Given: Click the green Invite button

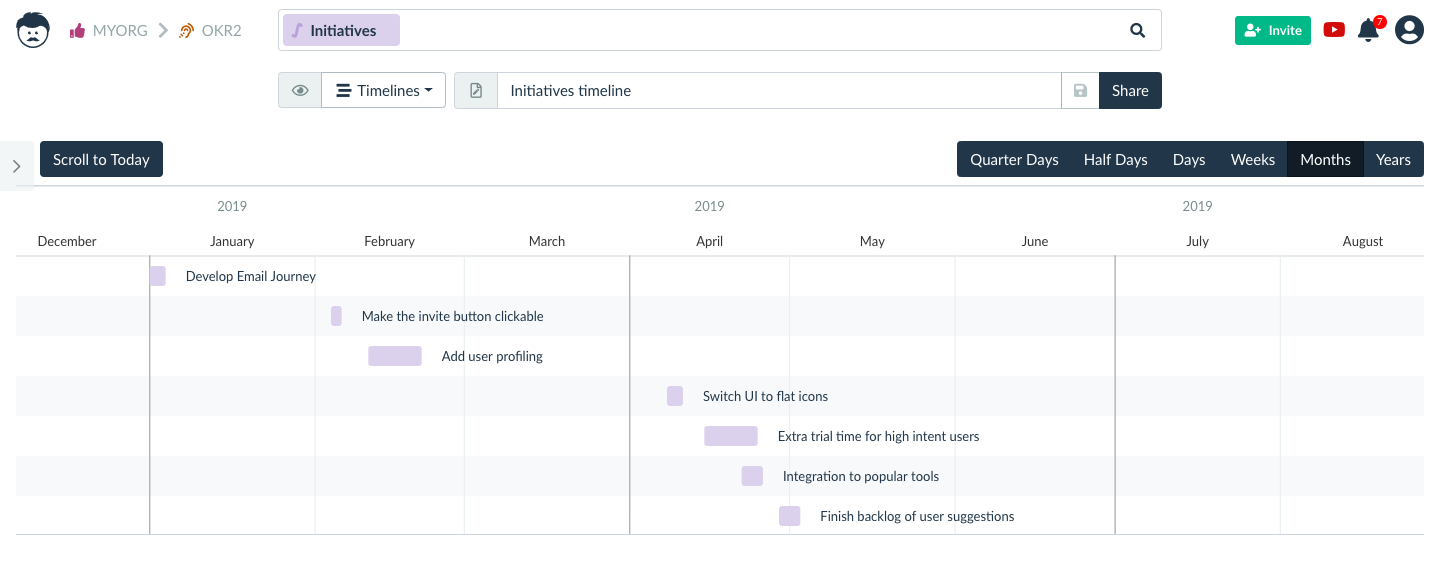Looking at the screenshot, I should 1272,31.
